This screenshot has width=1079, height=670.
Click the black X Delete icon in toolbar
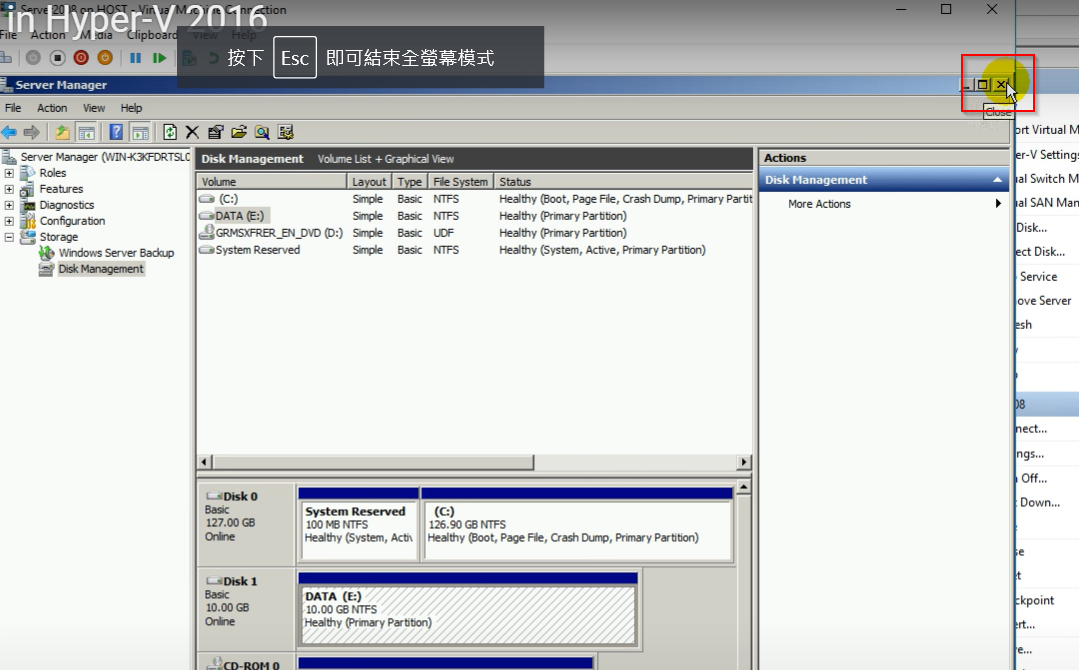(x=193, y=132)
